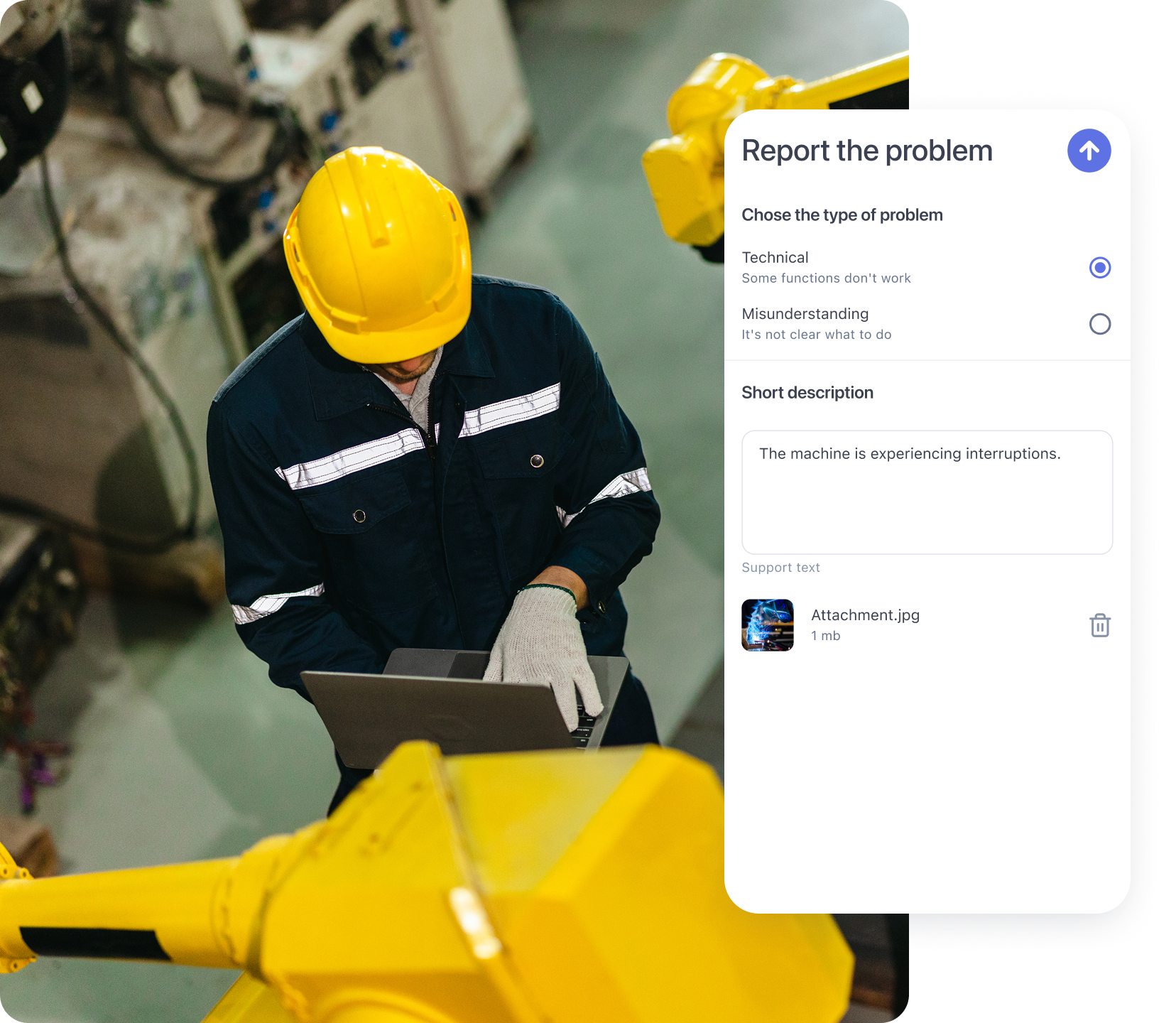The image size is (1176, 1023).
Task: Select the Technical radio button
Action: [x=1099, y=268]
